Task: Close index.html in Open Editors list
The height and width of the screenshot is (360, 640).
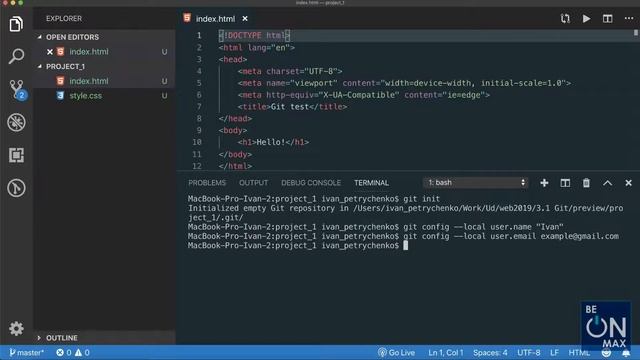Action: tap(50, 52)
